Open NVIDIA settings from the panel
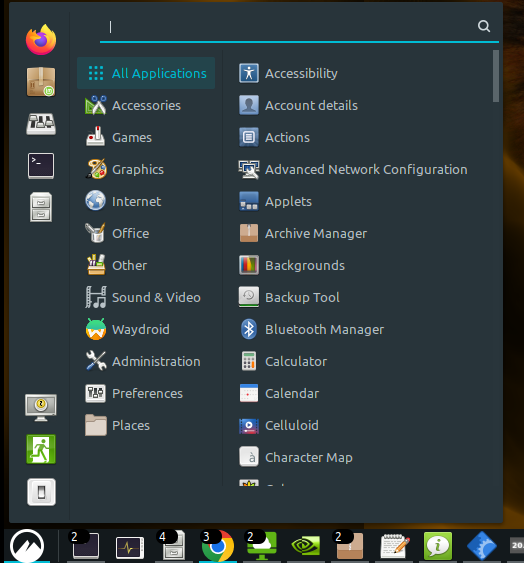Viewport: 524px width, 564px height. [305, 546]
